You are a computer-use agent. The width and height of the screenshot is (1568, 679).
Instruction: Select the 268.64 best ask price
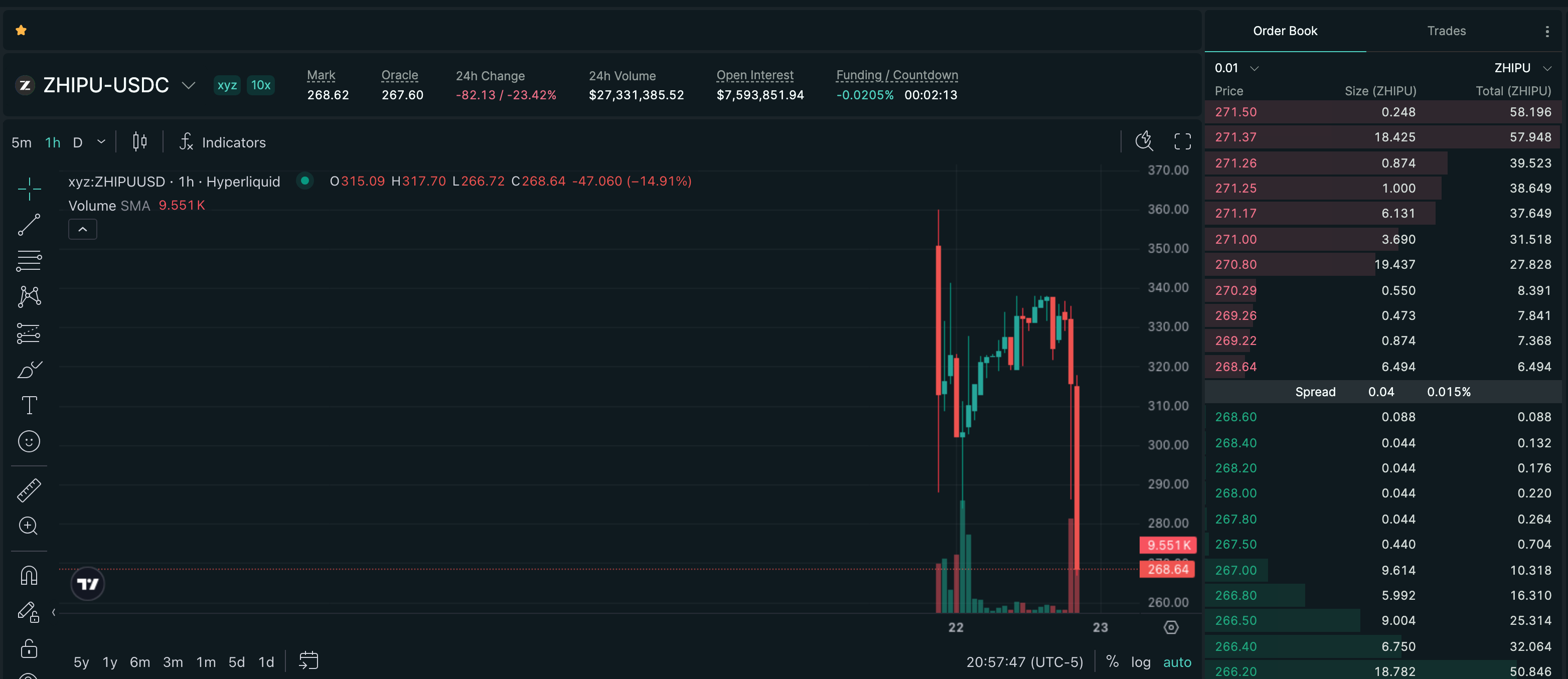click(1235, 367)
